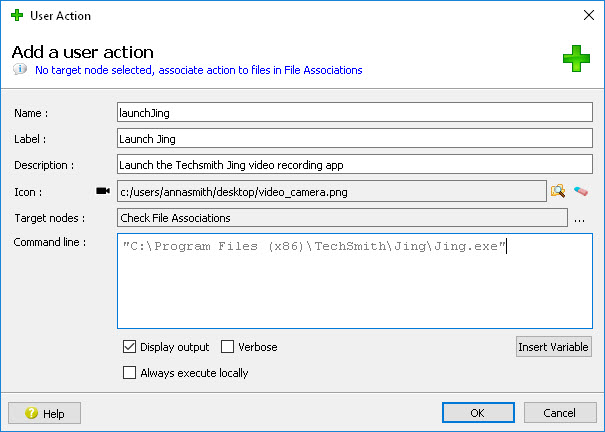The height and width of the screenshot is (432, 605).
Task: Click the Icon path field
Action: pos(330,191)
